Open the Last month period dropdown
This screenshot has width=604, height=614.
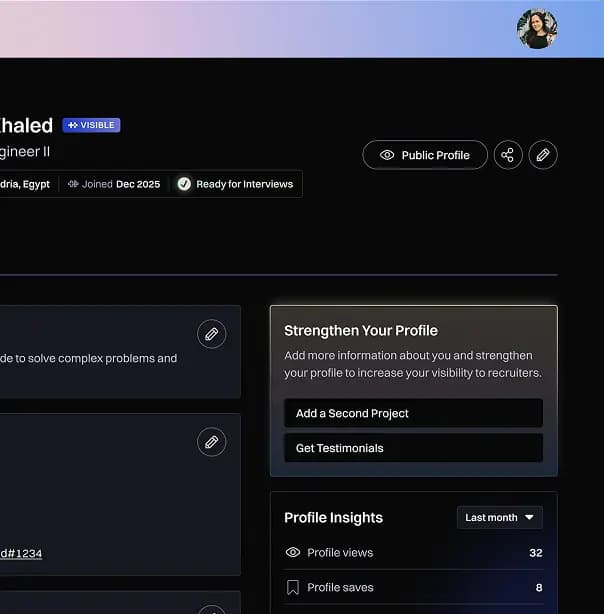499,517
